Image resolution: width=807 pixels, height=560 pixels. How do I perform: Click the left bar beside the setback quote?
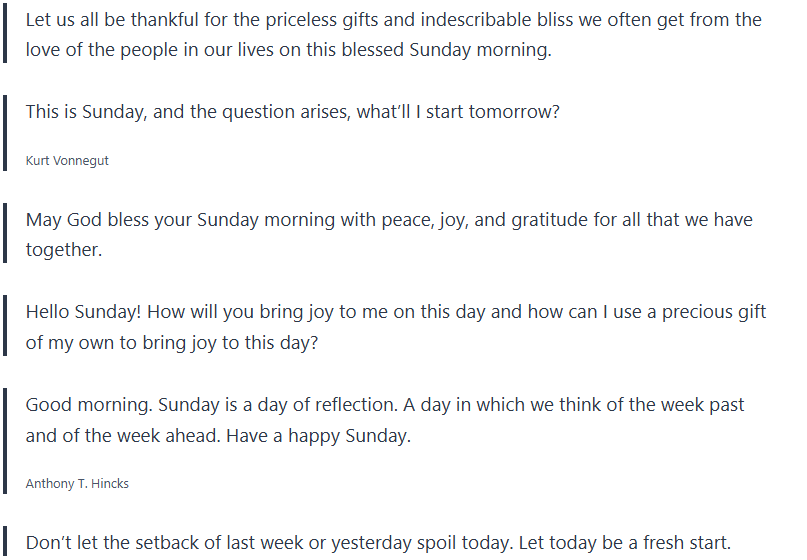tap(5, 543)
